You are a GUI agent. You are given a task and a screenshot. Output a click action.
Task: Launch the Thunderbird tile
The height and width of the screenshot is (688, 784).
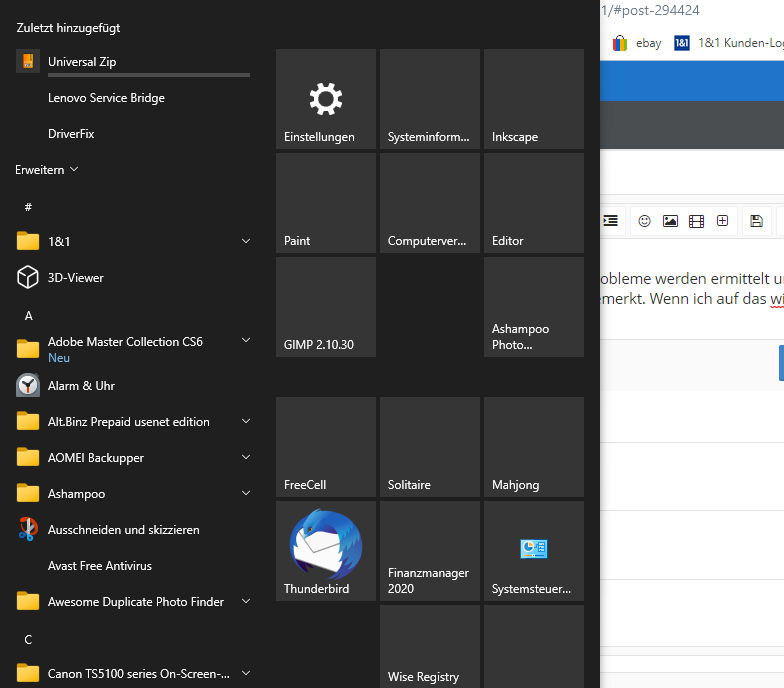326,551
